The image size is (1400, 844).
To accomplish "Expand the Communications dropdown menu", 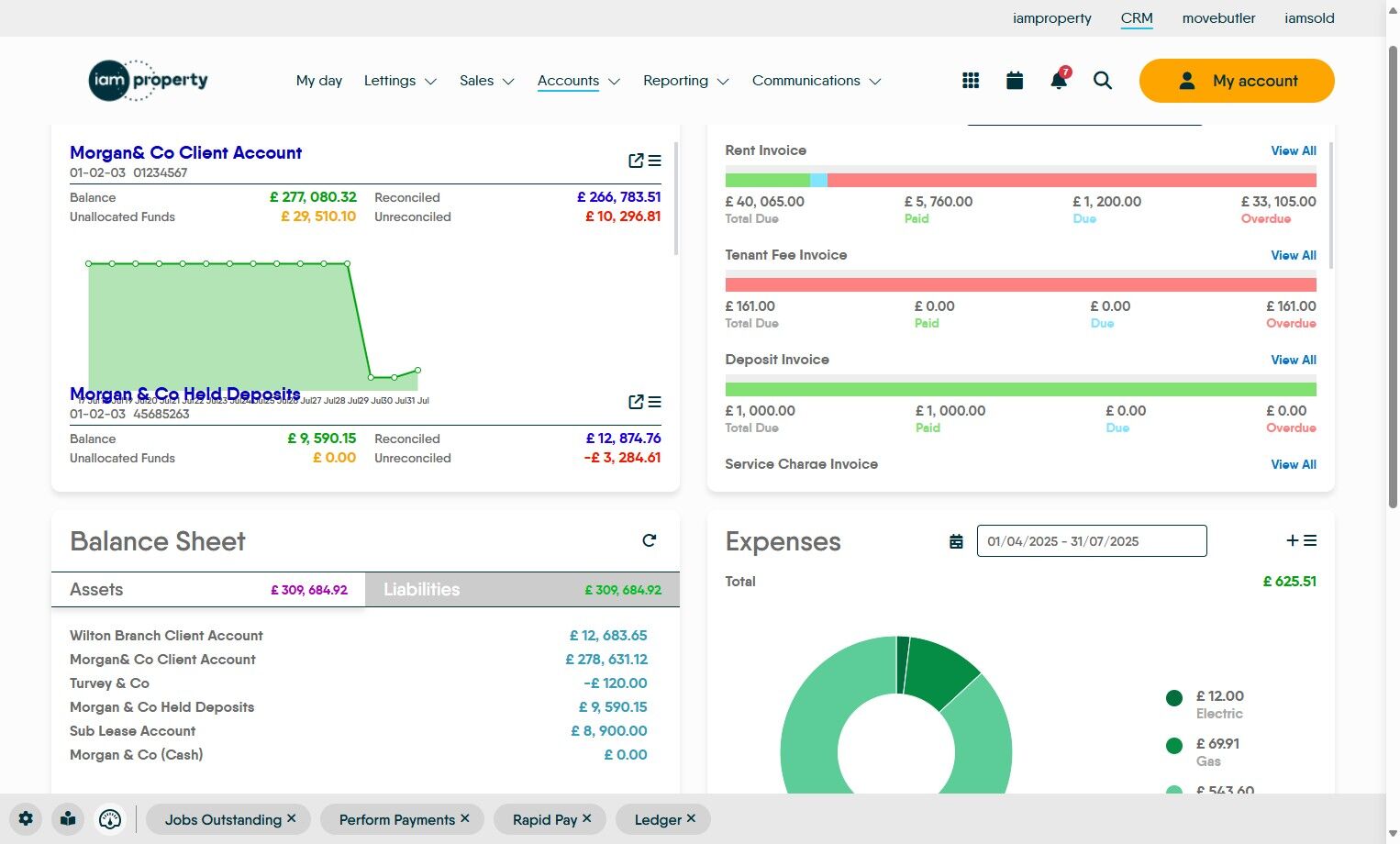I will [817, 81].
